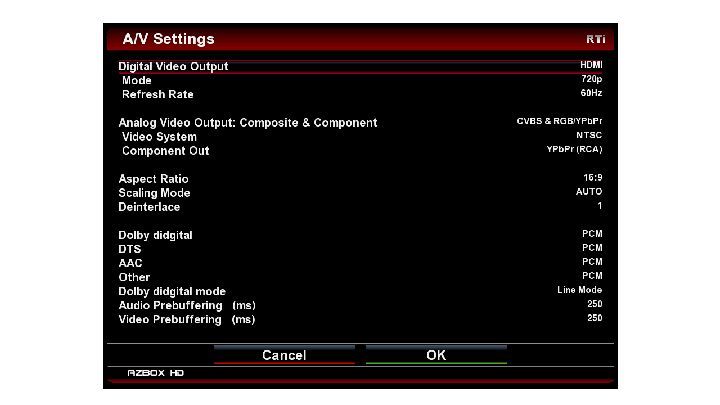
Task: Change the 720p mode value
Action: coord(591,79)
